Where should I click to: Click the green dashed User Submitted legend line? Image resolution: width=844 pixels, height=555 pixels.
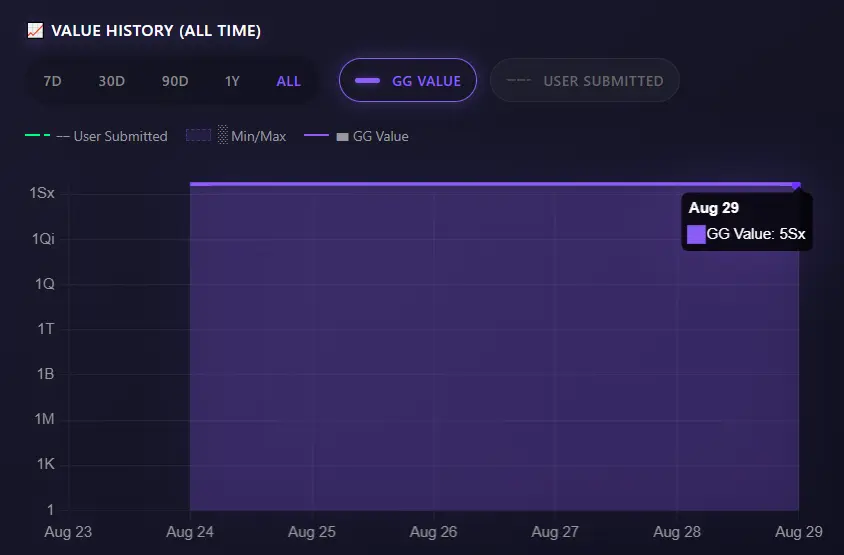pos(38,135)
